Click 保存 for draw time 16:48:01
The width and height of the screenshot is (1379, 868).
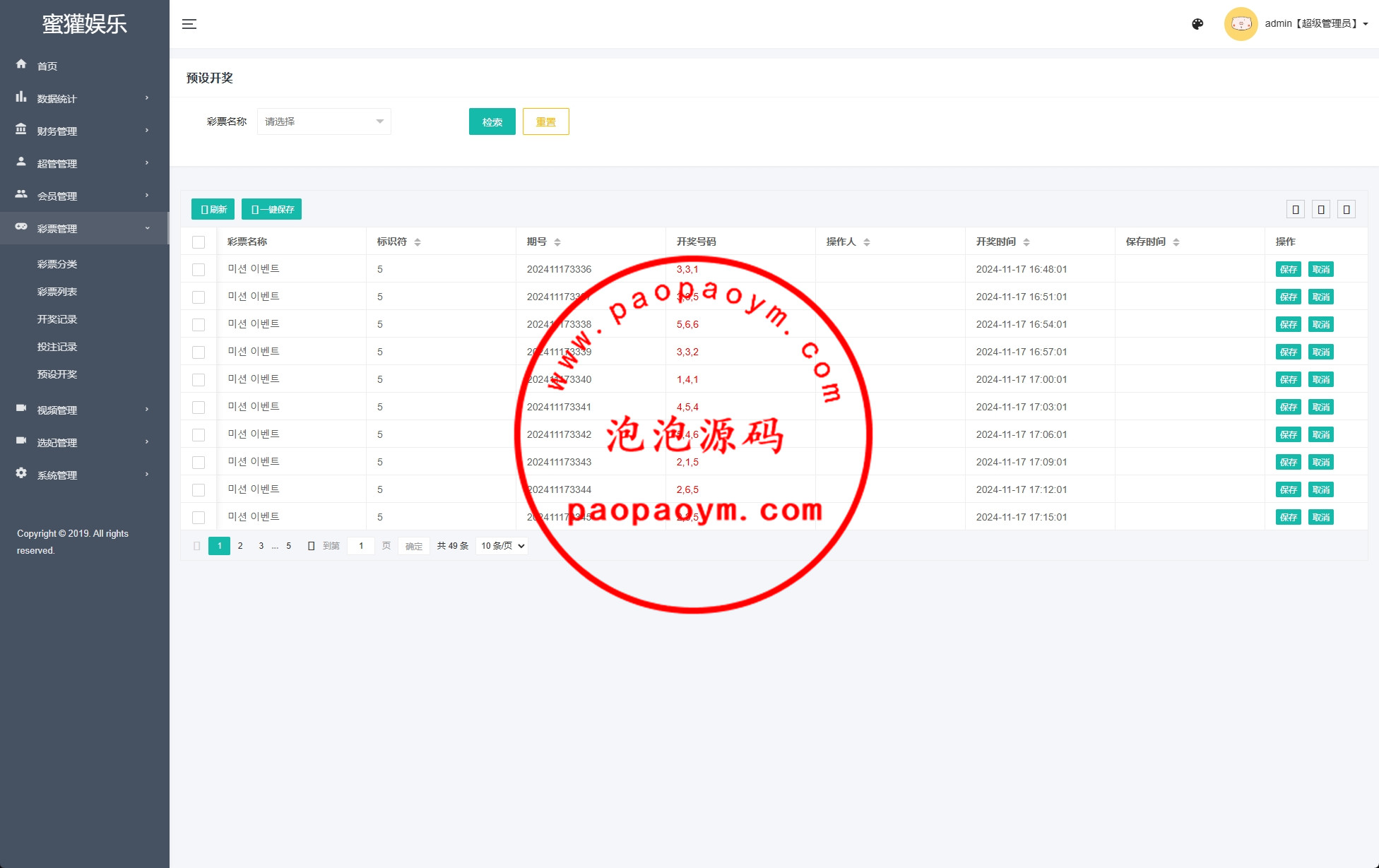(x=1289, y=269)
